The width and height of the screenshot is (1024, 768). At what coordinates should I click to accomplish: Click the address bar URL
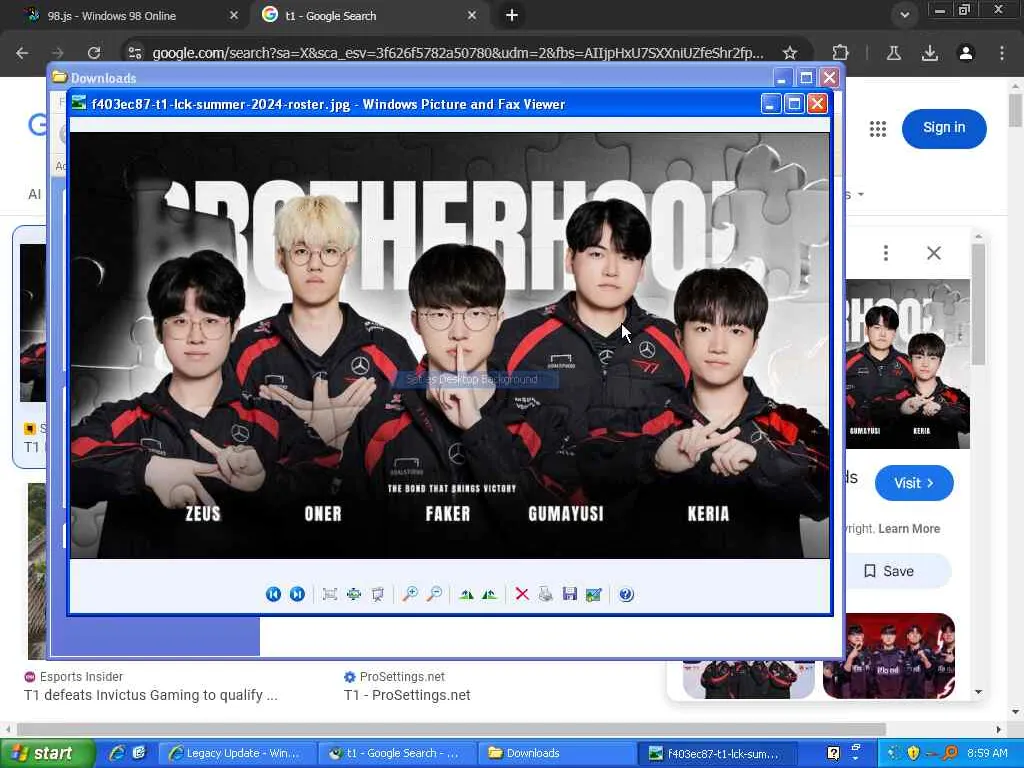click(457, 53)
